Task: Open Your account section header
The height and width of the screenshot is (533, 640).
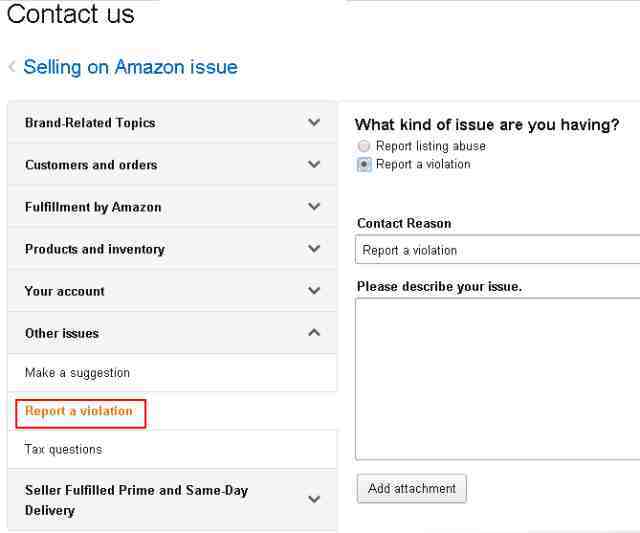Action: (x=65, y=291)
